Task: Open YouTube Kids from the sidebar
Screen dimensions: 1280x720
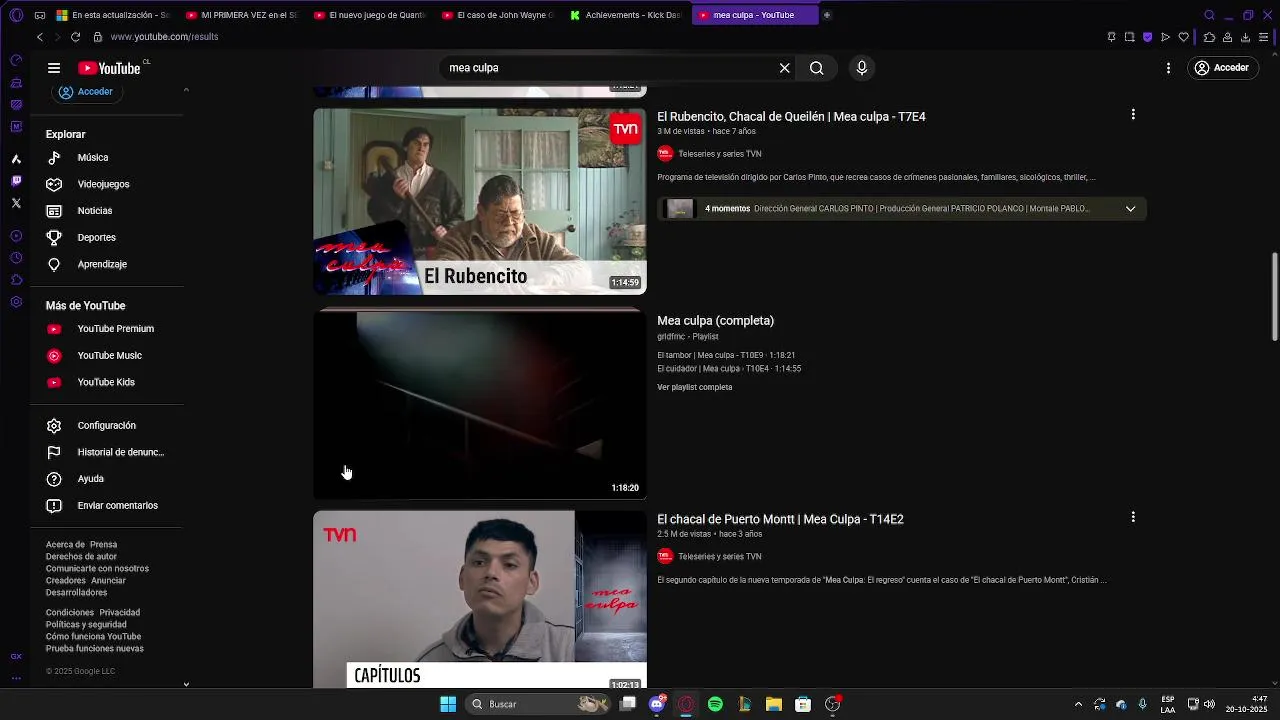Action: click(x=105, y=382)
